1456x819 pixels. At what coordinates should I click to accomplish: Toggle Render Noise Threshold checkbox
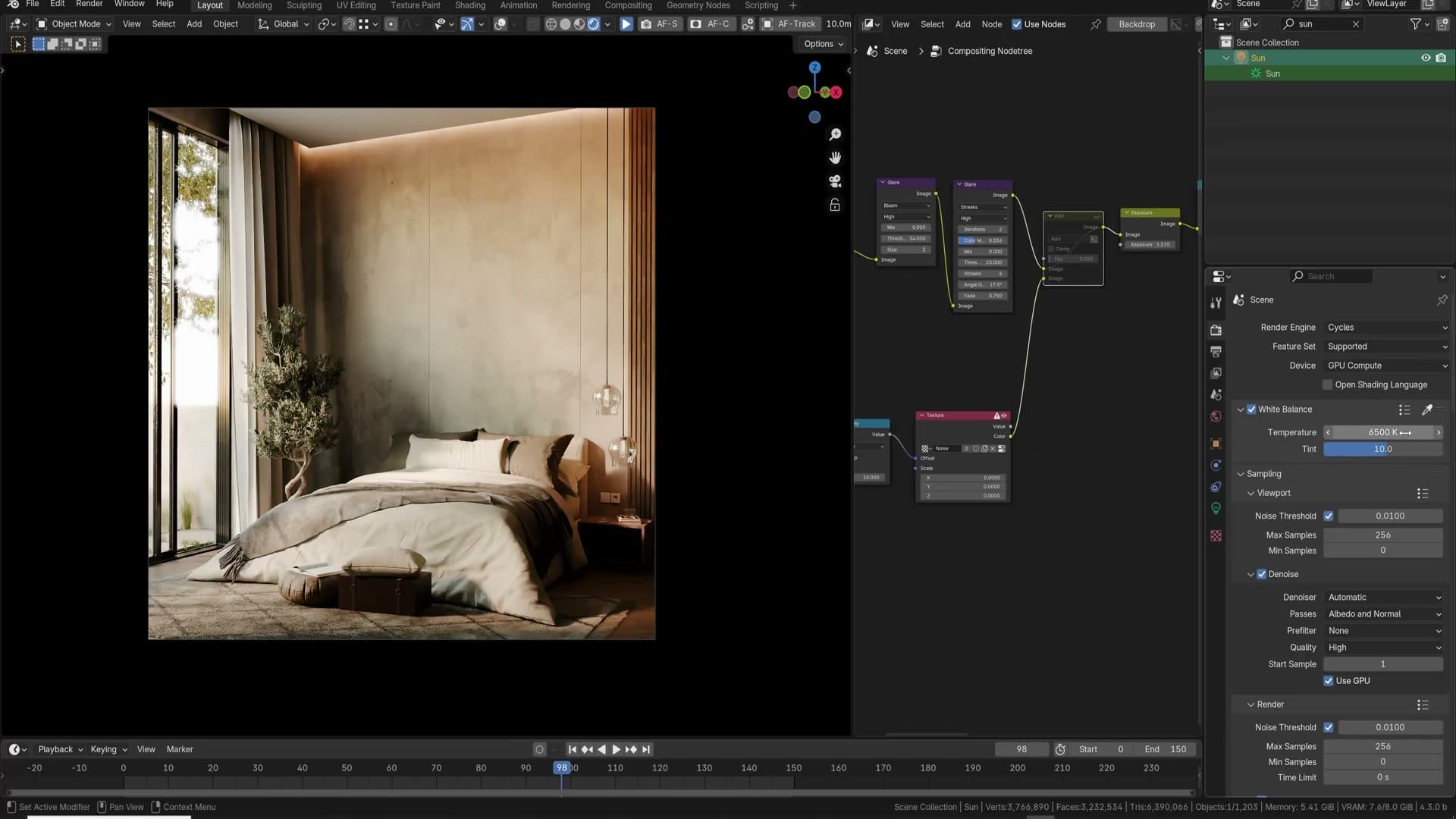click(1329, 727)
